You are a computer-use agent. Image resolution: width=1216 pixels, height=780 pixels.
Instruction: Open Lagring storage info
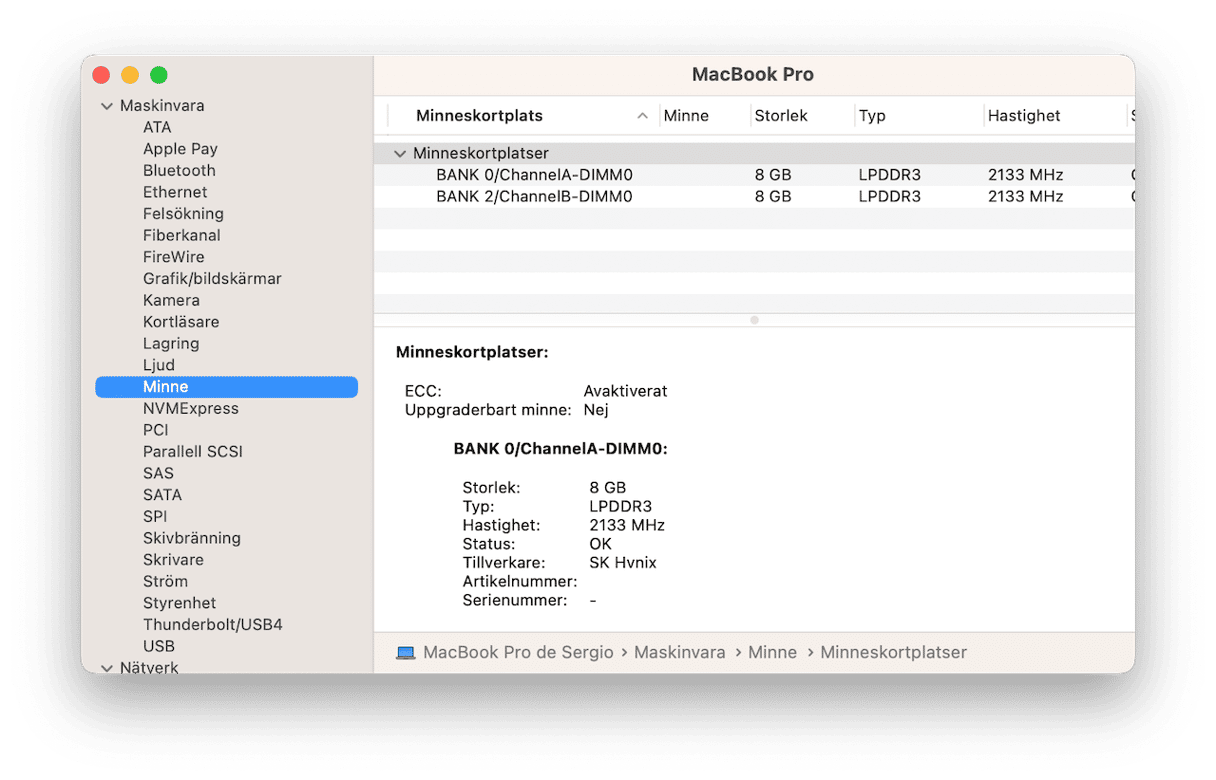(171, 343)
